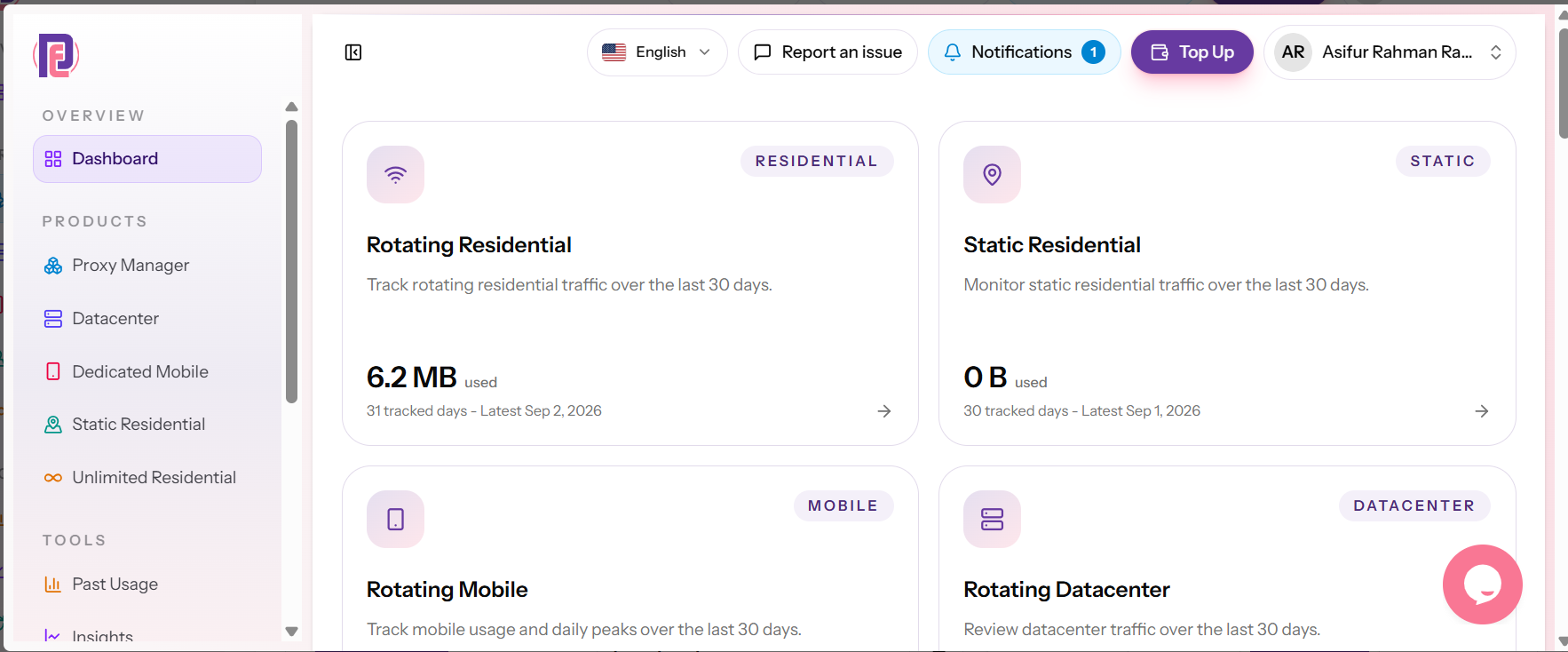Click the server icon on Rotating Datacenter card
The image size is (1568, 652).
992,519
